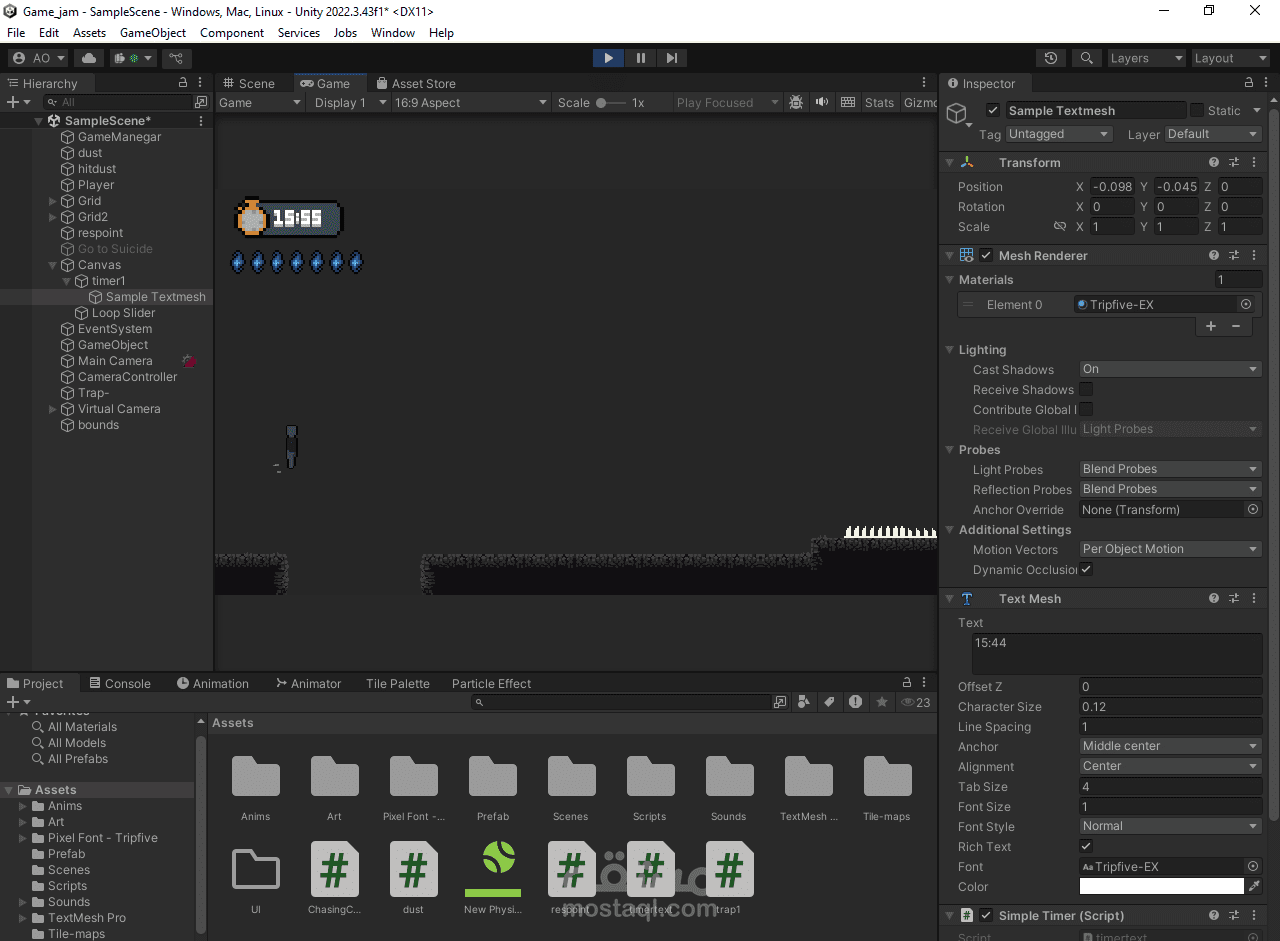Search by type in the Project panel
This screenshot has width=1280, height=941.
pyautogui.click(x=805, y=702)
